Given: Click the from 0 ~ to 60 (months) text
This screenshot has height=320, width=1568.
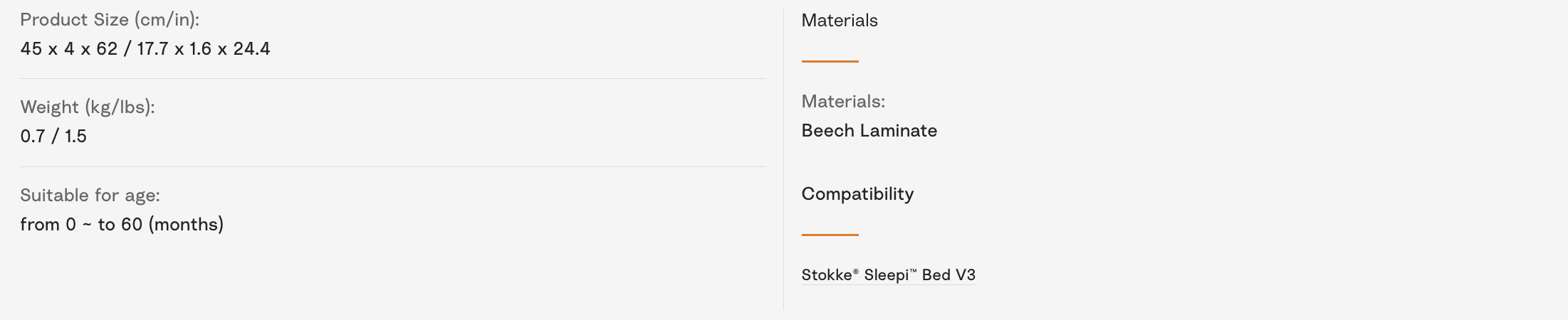Looking at the screenshot, I should 122,225.
